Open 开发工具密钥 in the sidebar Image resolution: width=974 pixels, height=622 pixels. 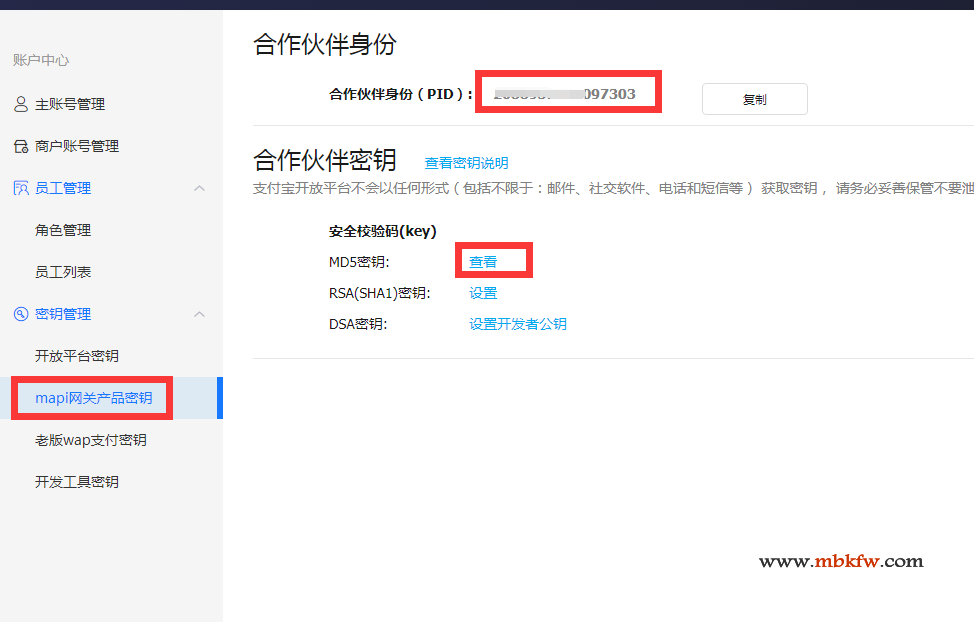[x=77, y=482]
